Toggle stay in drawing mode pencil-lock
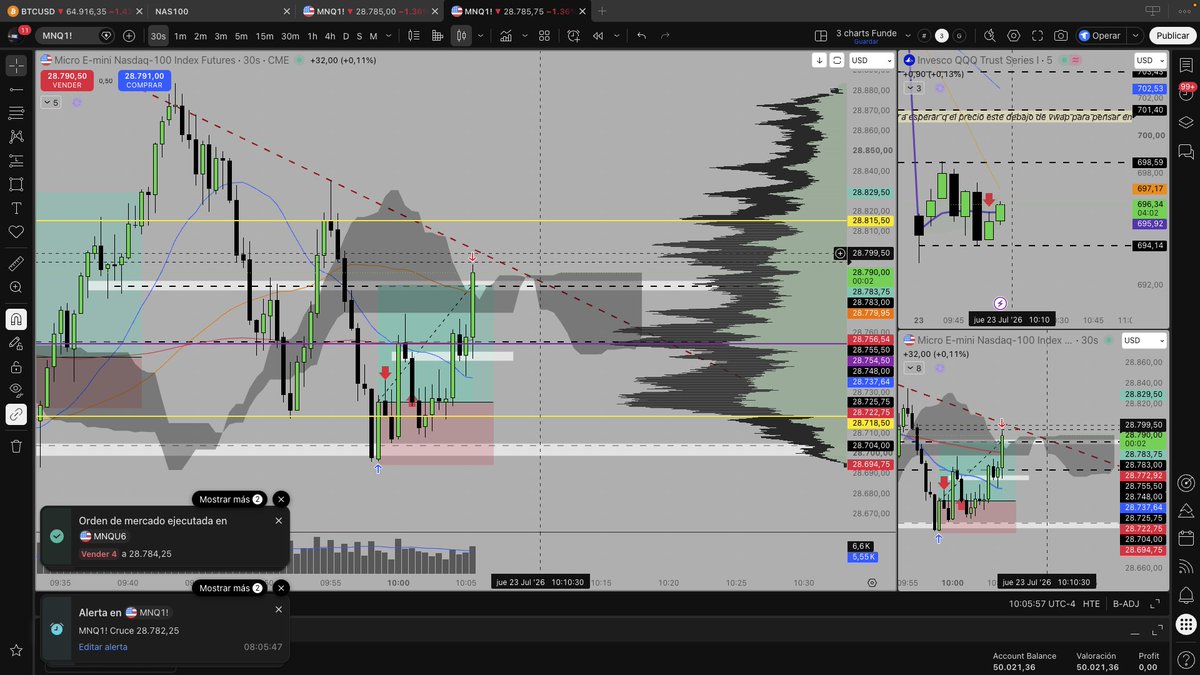Viewport: 1200px width, 675px height. click(x=16, y=343)
